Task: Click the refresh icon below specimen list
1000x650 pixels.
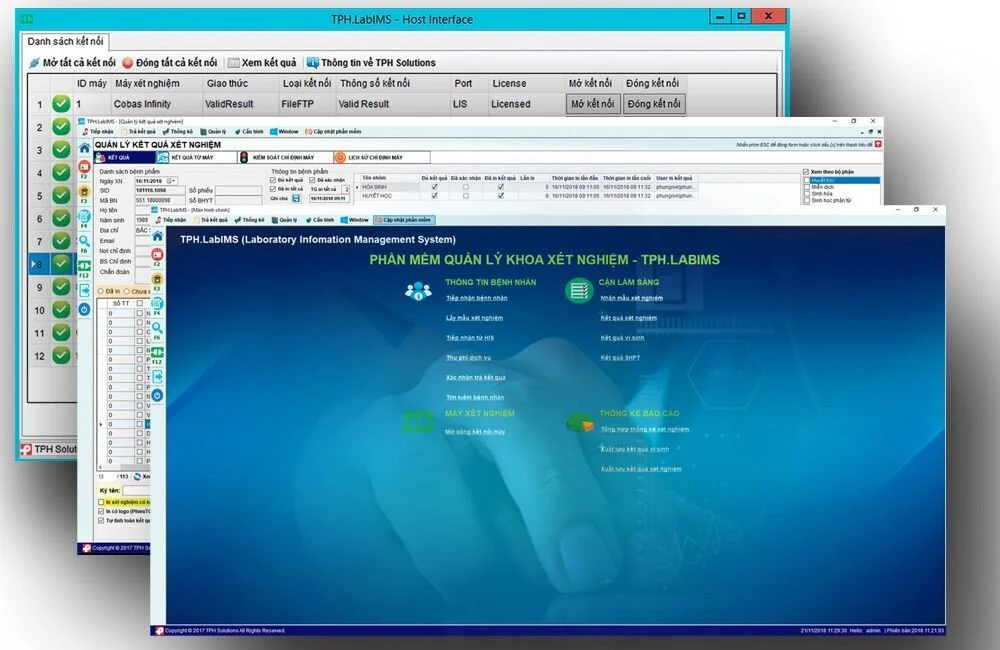Action: point(137,476)
